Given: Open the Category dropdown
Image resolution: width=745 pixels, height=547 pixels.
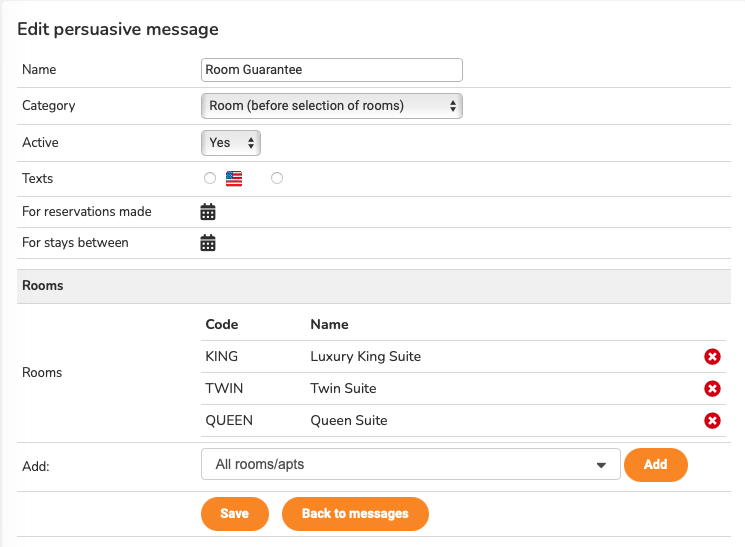Looking at the screenshot, I should click(x=331, y=105).
